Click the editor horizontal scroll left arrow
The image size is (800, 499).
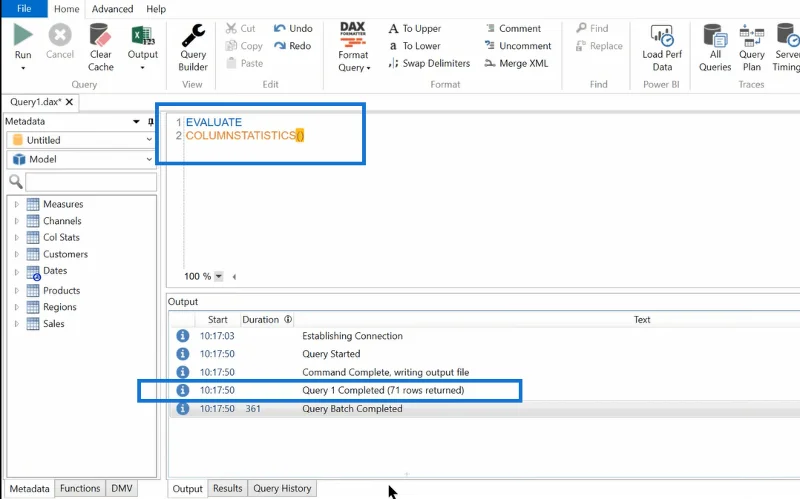coord(234,277)
